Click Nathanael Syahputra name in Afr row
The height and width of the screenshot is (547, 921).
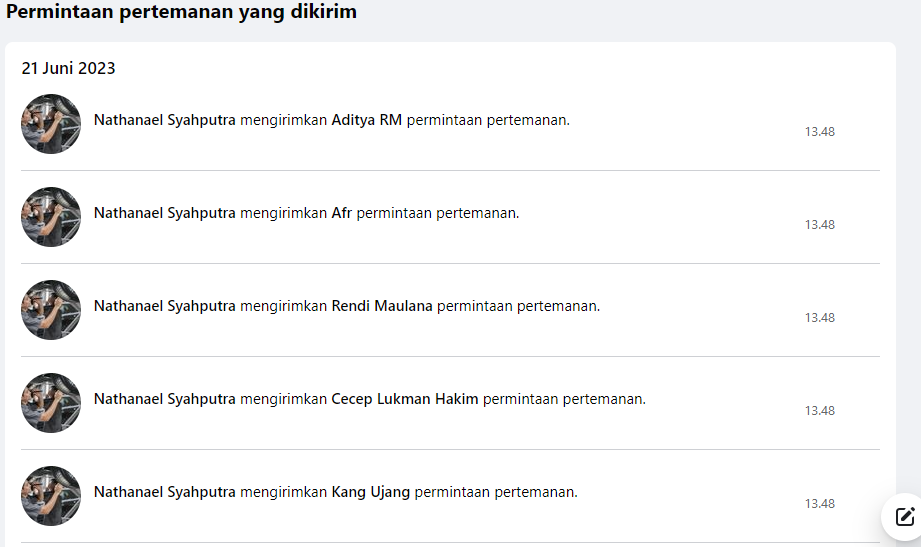pyautogui.click(x=164, y=213)
